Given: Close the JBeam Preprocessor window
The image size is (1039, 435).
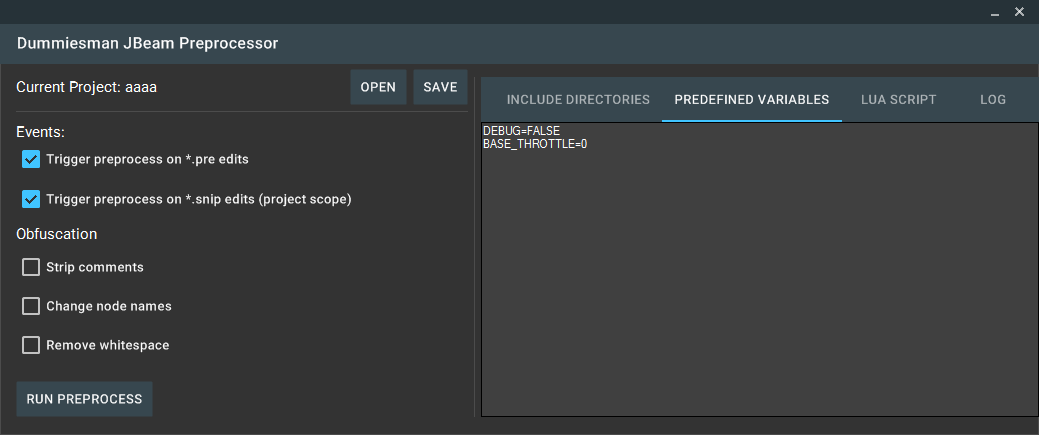Looking at the screenshot, I should coord(1019,12).
